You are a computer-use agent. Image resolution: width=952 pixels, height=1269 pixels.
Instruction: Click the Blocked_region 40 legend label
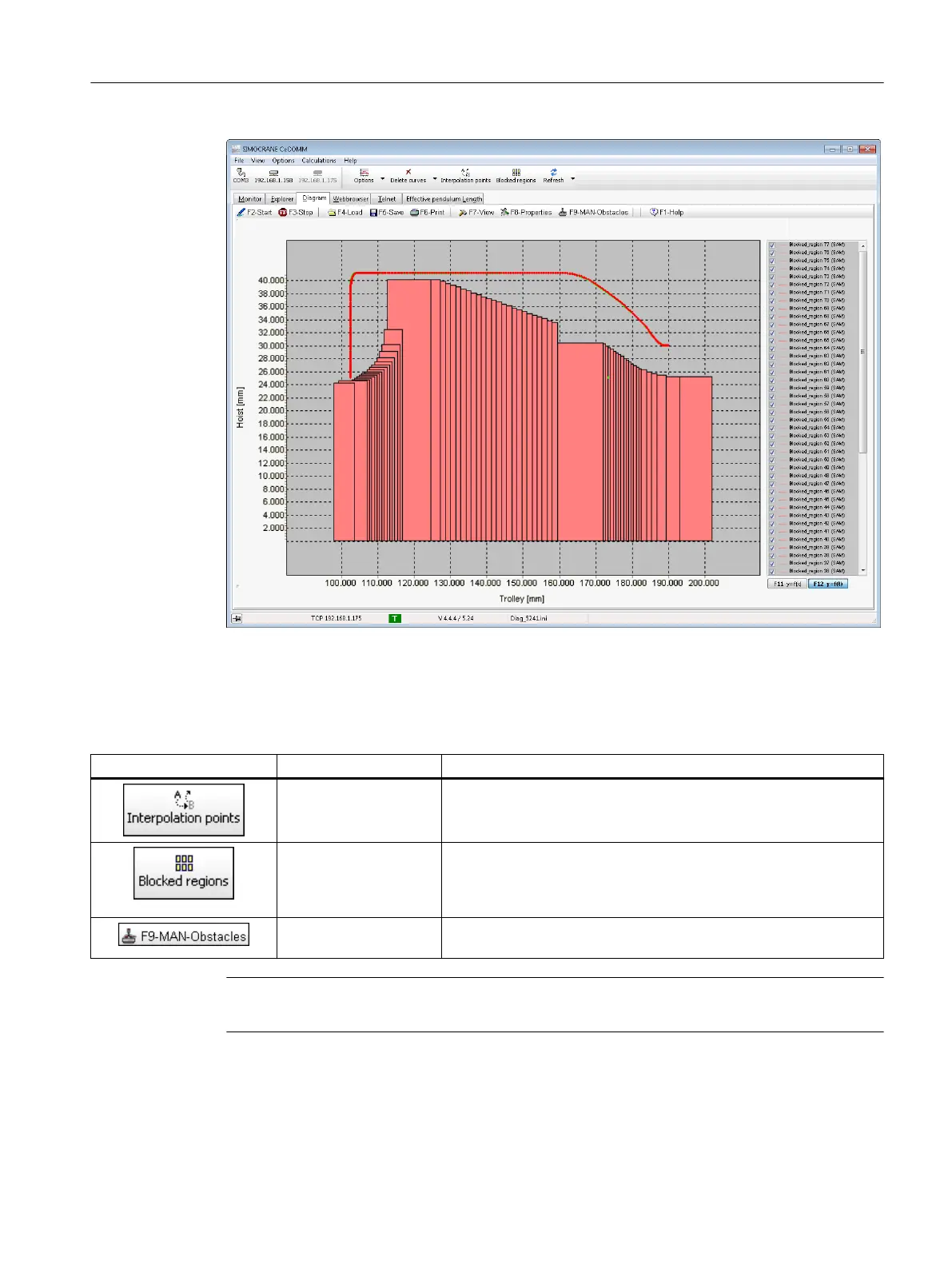[817, 540]
